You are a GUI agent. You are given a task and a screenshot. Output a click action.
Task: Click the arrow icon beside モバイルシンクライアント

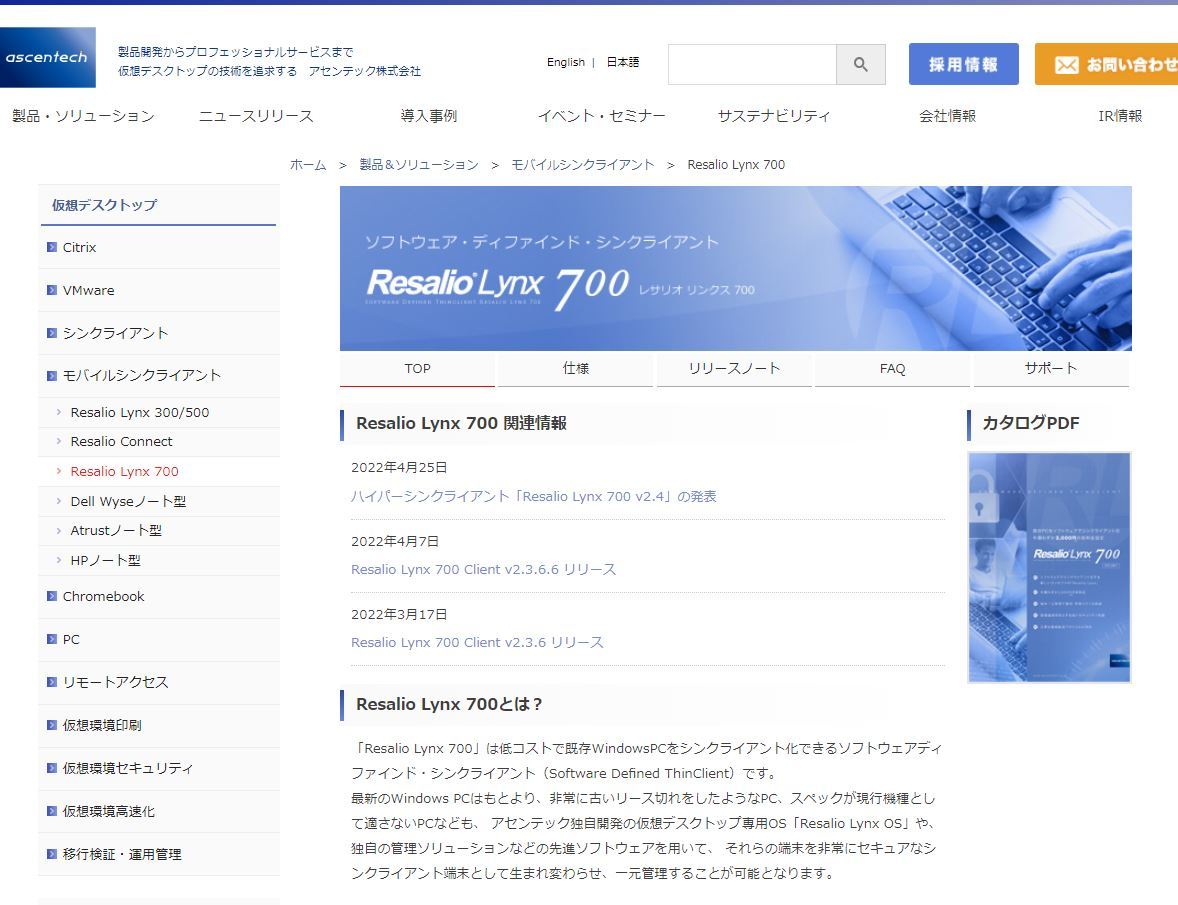[x=52, y=376]
